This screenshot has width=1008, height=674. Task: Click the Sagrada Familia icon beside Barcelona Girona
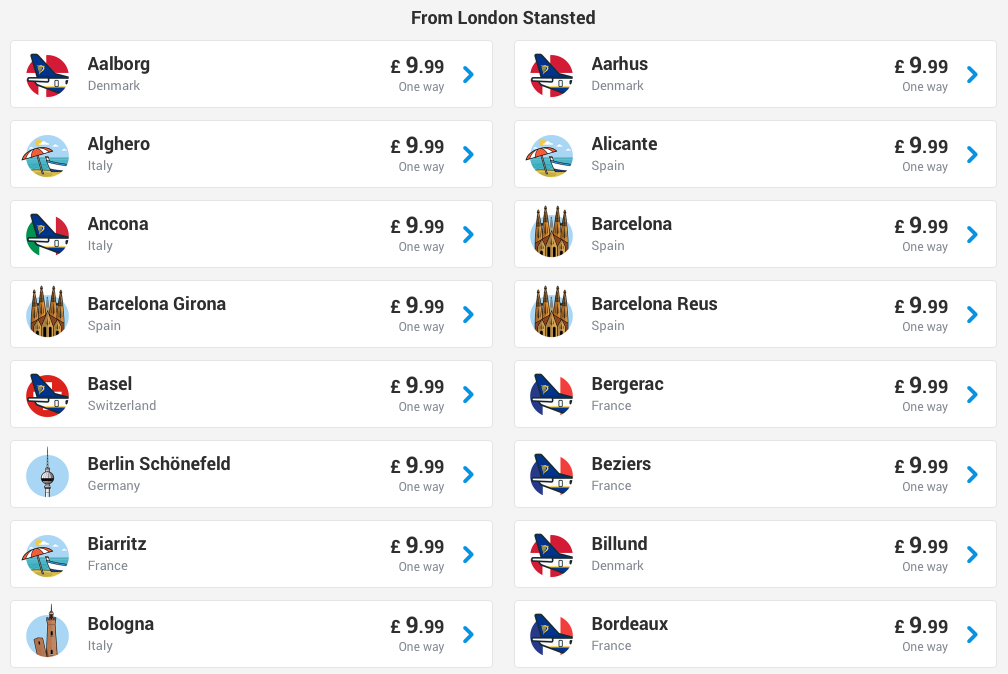[x=48, y=312]
